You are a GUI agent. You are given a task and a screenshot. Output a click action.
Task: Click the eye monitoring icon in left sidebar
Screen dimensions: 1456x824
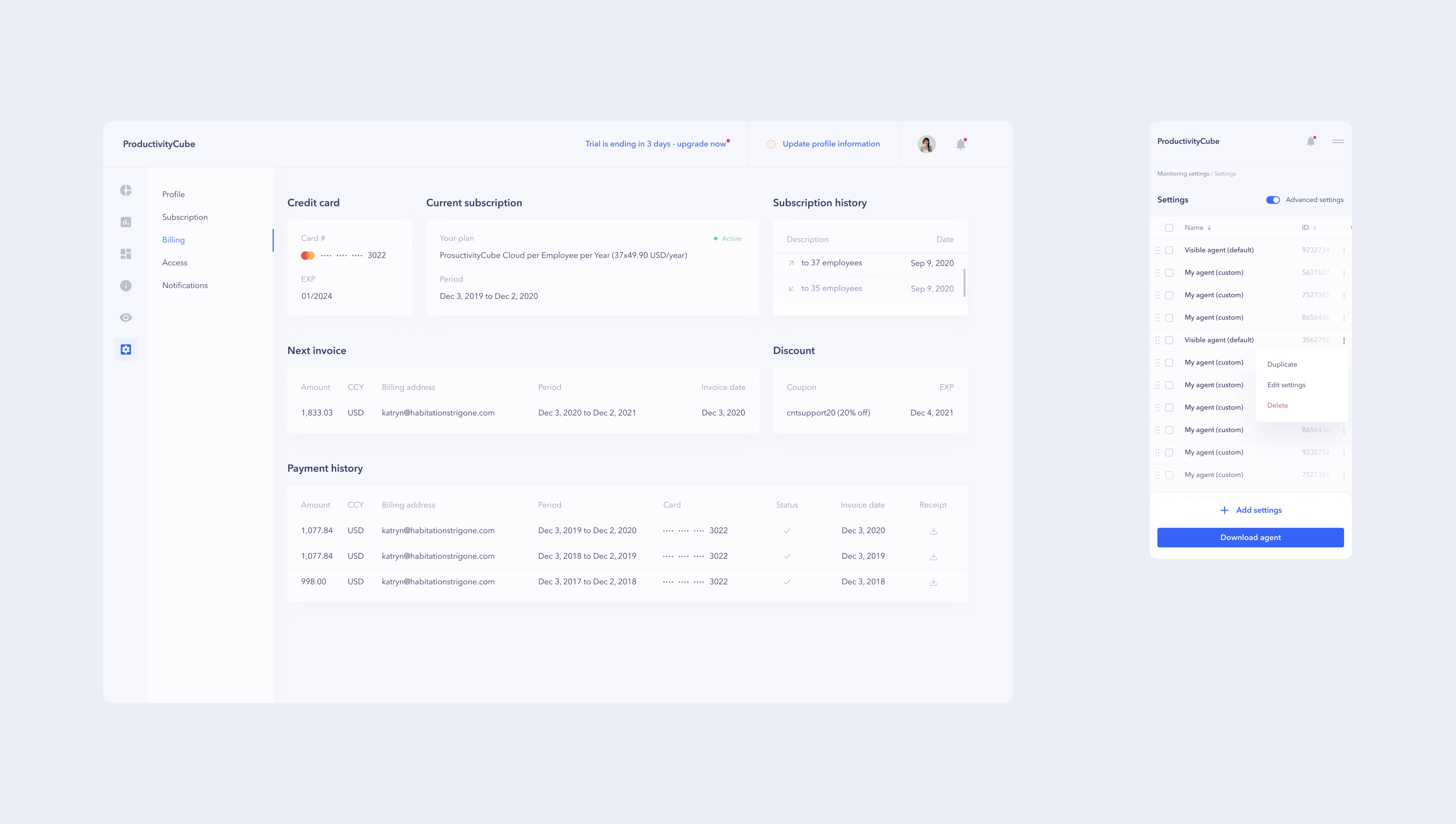click(x=126, y=317)
